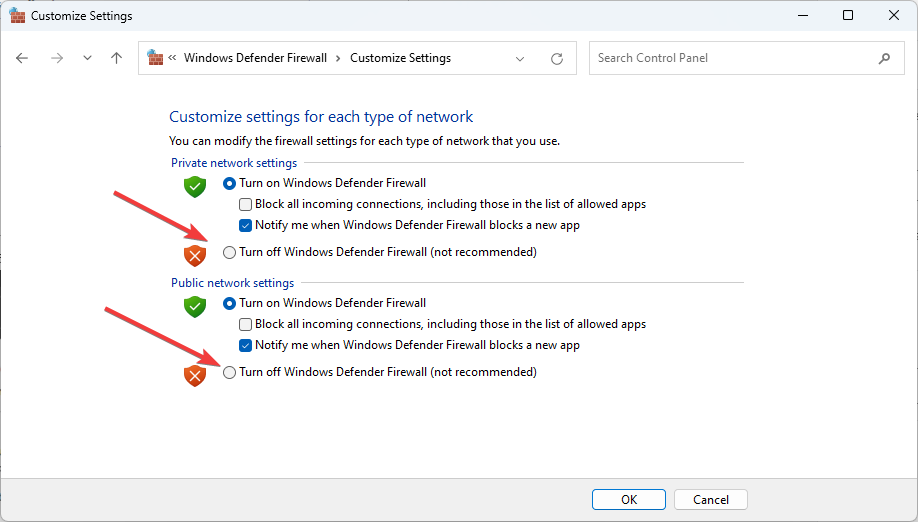This screenshot has width=918, height=522.
Task: Click the firewall icon in address bar
Action: click(155, 57)
